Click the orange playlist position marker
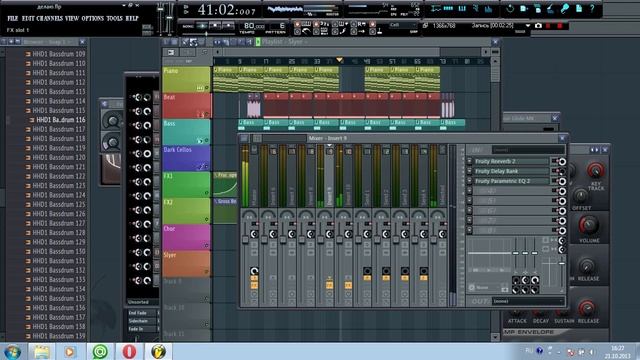The image size is (640, 360). point(339,60)
